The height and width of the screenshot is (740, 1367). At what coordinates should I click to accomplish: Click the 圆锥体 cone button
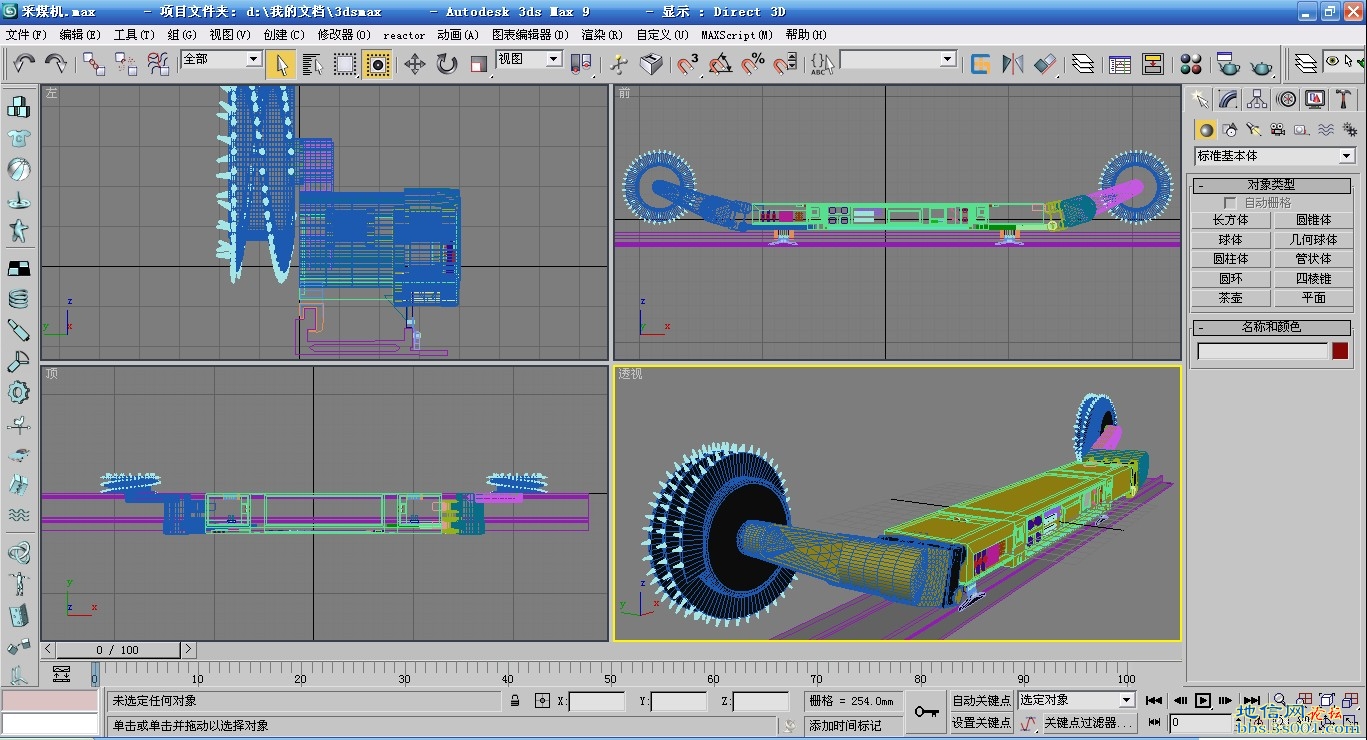click(x=1313, y=220)
